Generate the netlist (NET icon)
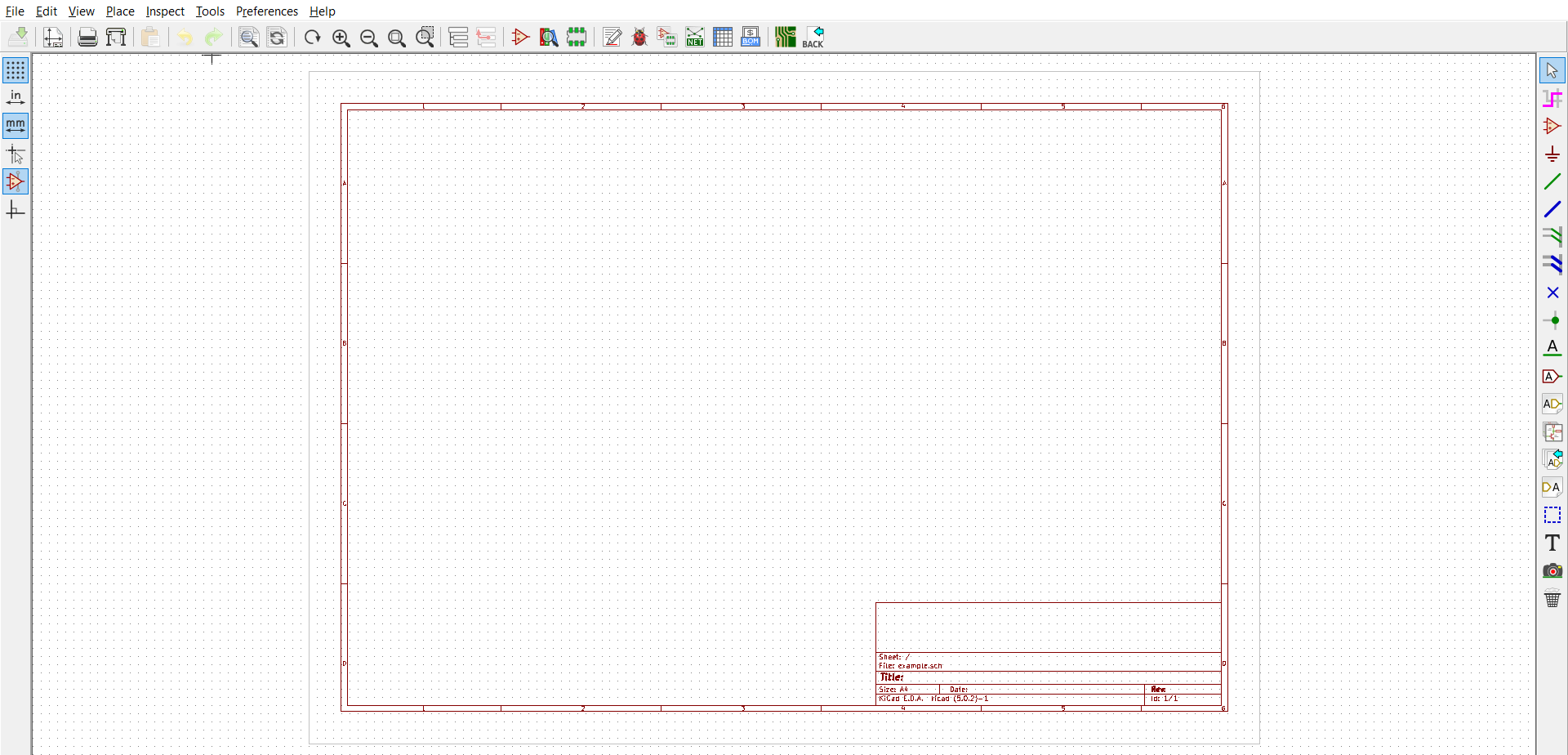Image resolution: width=1568 pixels, height=755 pixels. tap(695, 37)
